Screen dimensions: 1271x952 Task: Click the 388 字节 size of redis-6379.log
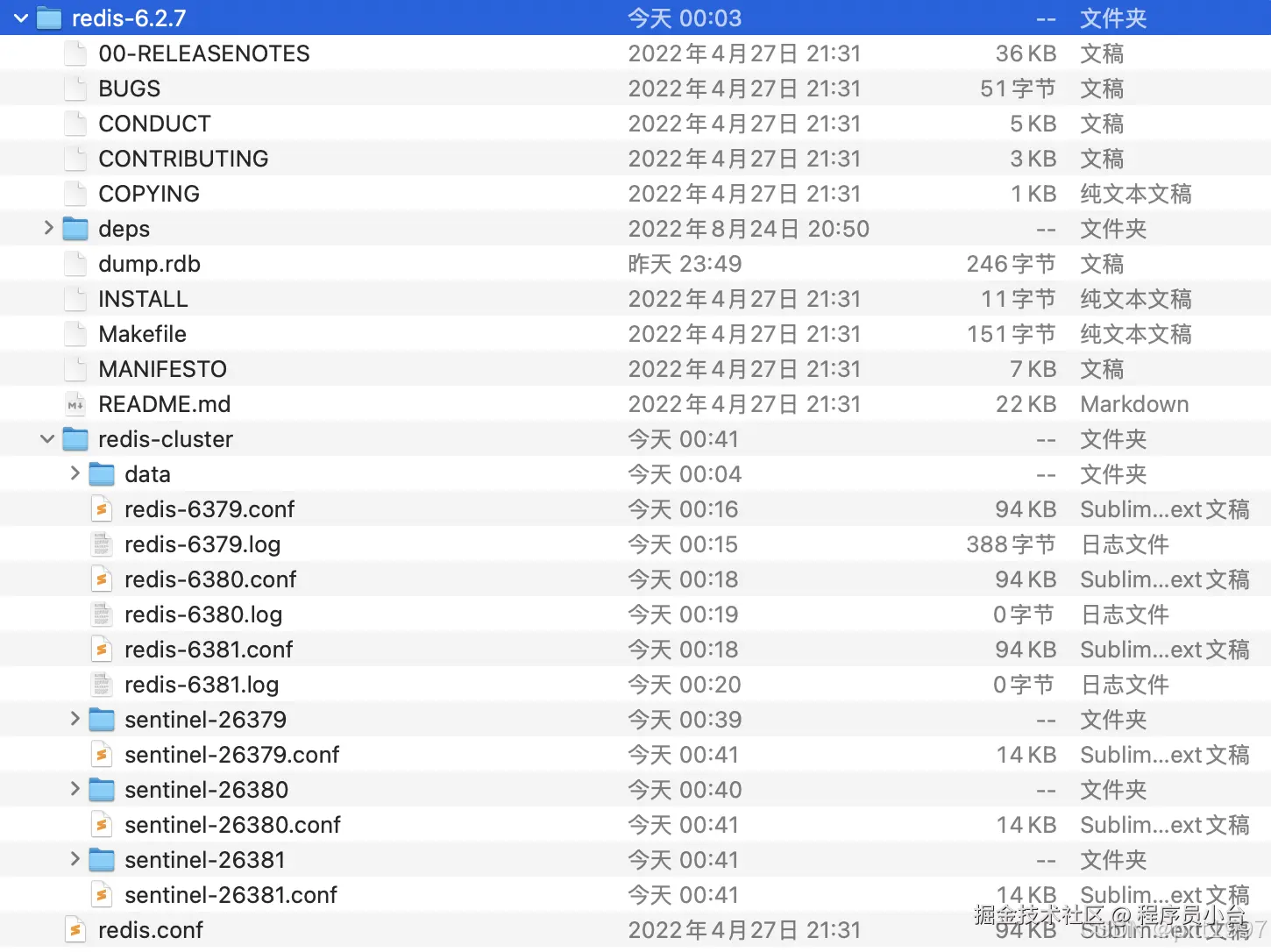click(x=1011, y=544)
